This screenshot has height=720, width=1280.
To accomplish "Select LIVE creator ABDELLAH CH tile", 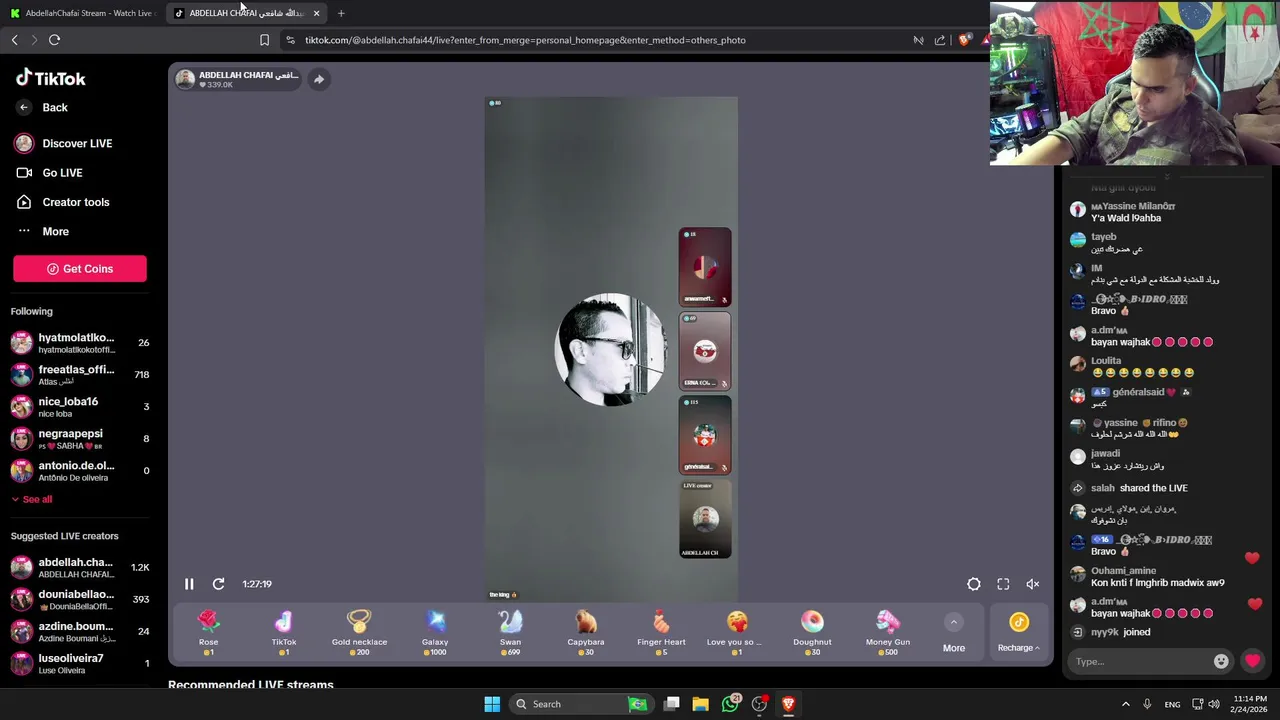I will coord(705,519).
